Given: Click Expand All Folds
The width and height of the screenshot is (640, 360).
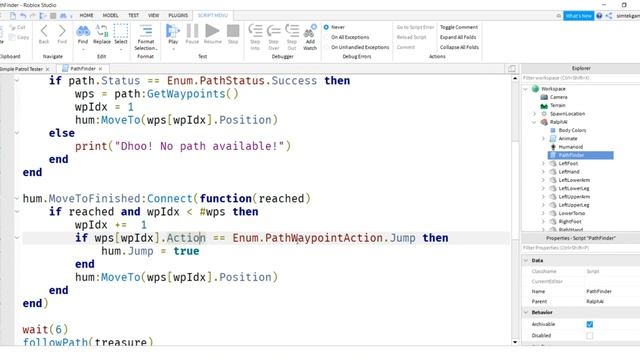Looking at the screenshot, I should pos(458,37).
